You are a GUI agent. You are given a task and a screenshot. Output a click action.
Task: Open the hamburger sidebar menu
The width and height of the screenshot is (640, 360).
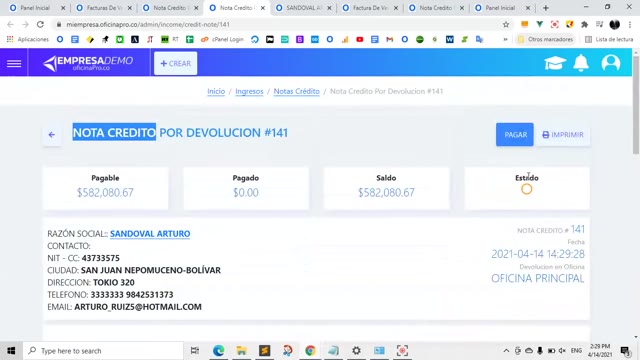(14, 63)
